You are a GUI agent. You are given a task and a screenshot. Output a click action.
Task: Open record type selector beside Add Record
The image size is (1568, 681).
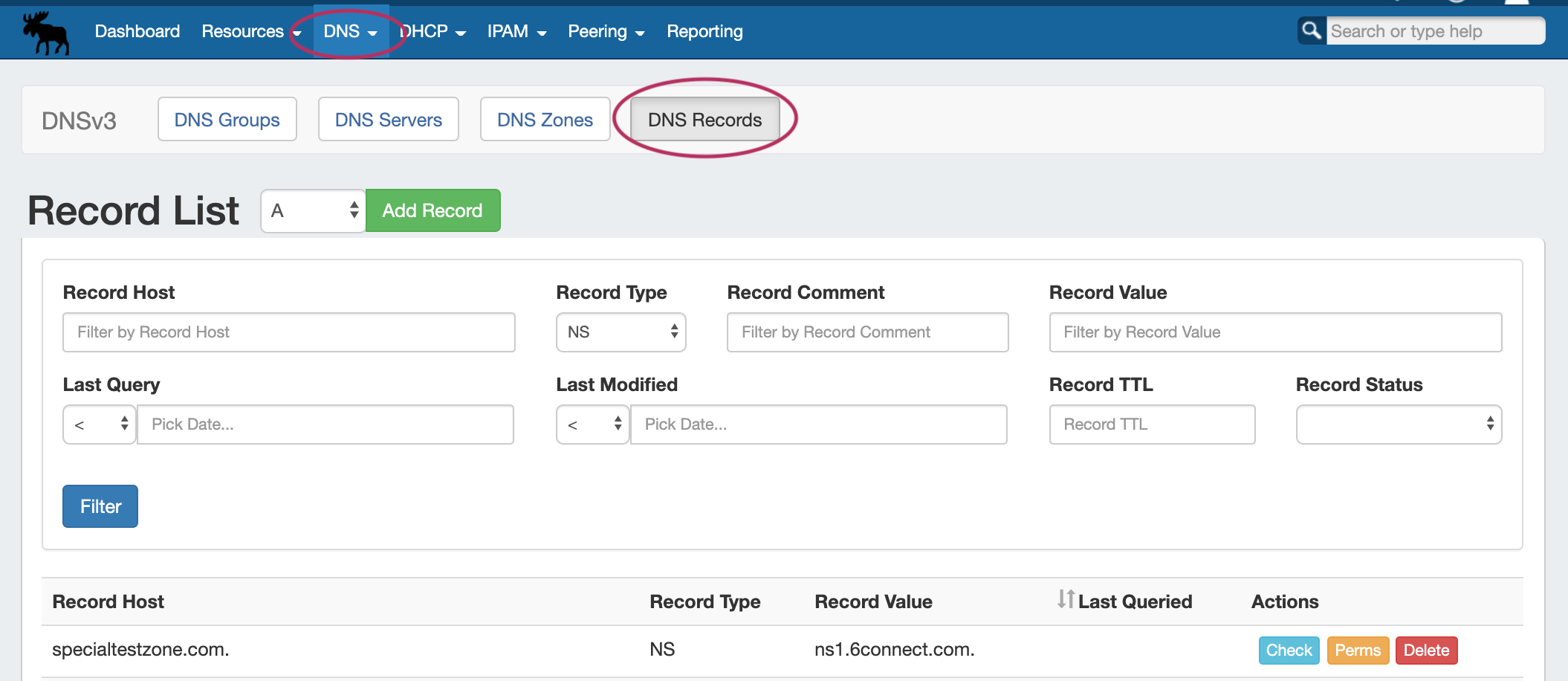pyautogui.click(x=313, y=211)
